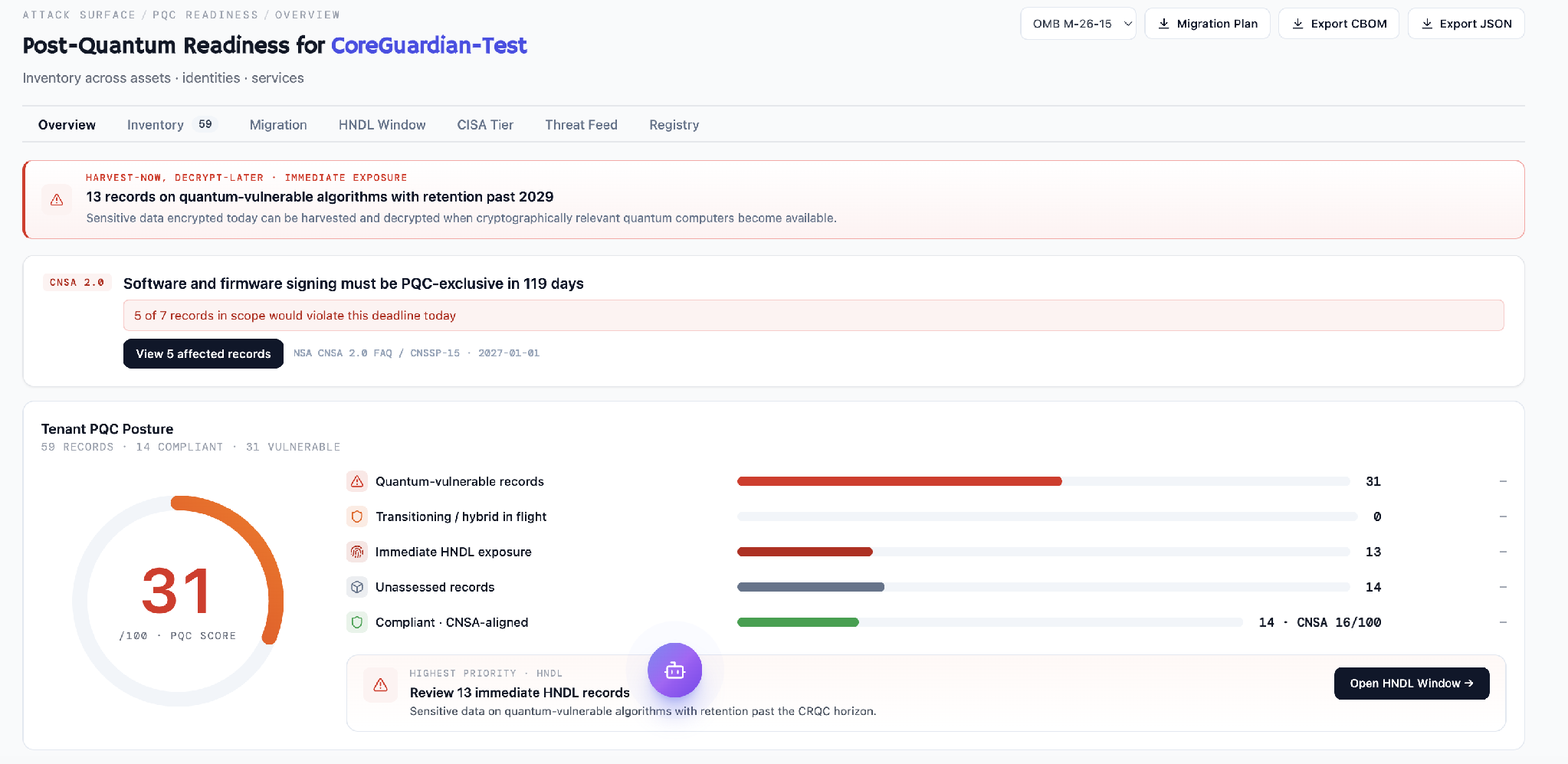Click the CNSA 2.0 red badge
The image size is (1568, 764).
point(77,283)
